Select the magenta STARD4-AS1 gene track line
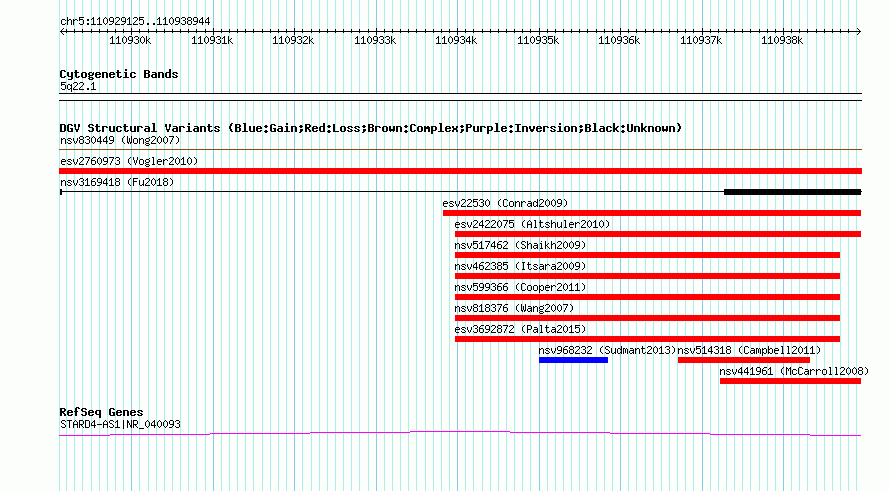 [460, 434]
